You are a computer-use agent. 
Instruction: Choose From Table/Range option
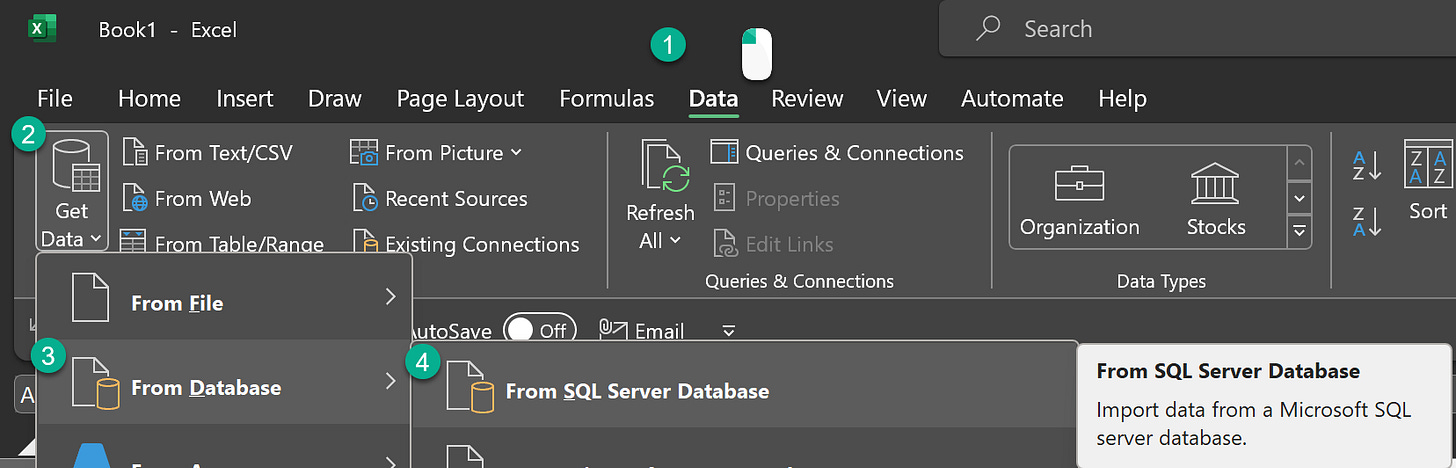pos(222,243)
